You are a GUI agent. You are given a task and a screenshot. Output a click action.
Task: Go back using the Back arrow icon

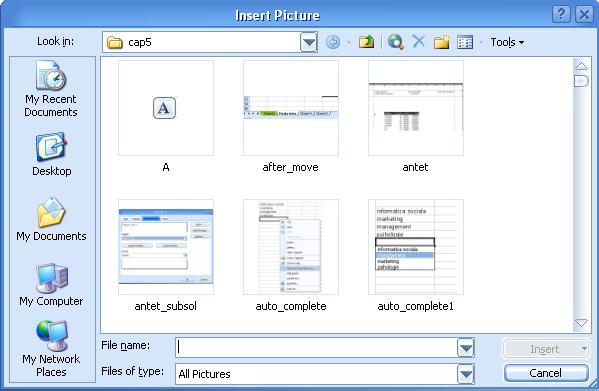pyautogui.click(x=333, y=42)
